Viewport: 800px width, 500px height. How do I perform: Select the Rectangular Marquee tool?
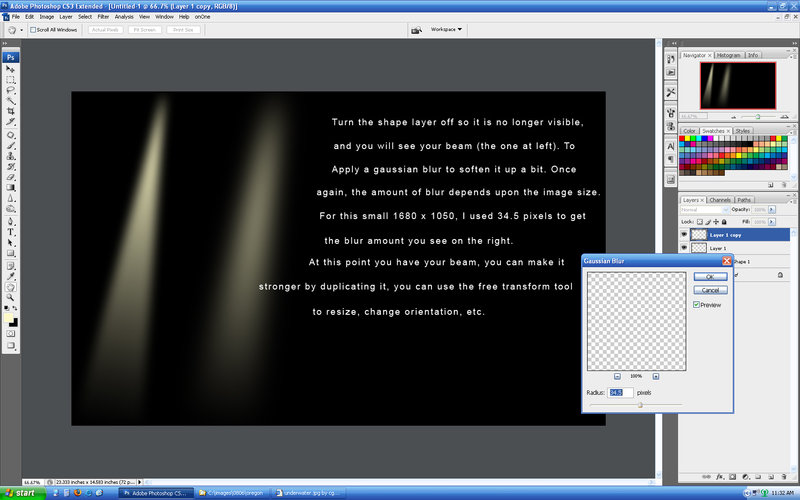coord(11,80)
